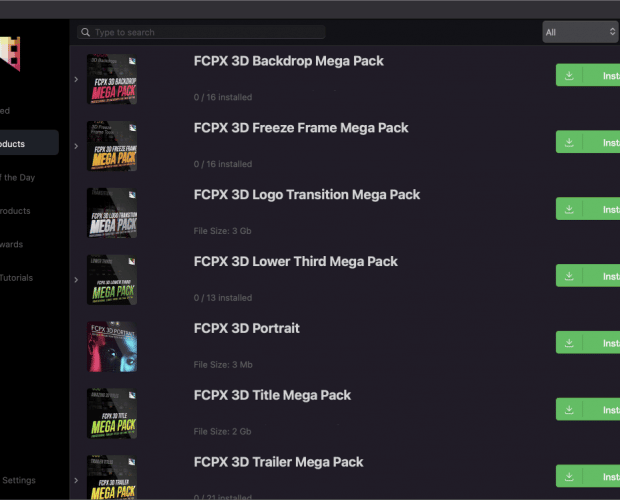Click download icon for FCPX 3D Portrait
620x500 pixels.
pos(569,342)
